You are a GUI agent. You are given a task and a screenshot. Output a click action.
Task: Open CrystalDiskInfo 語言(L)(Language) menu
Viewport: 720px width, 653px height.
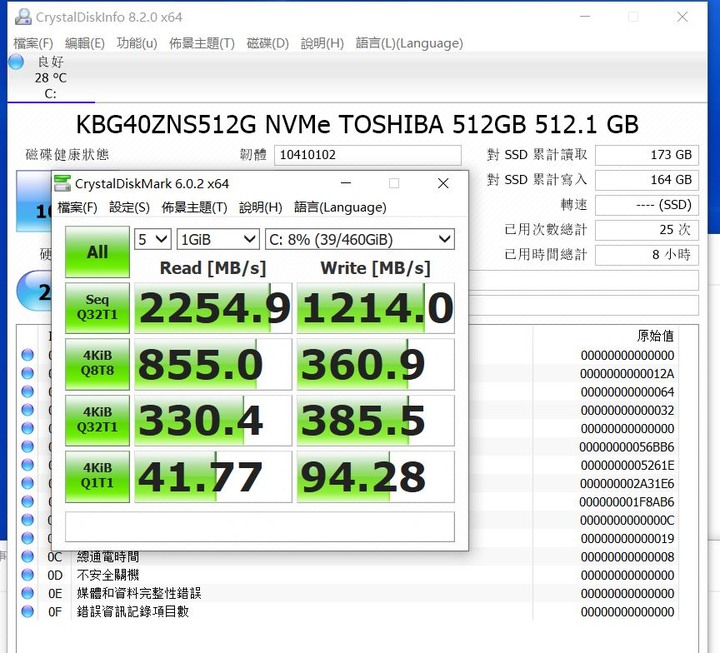tap(409, 43)
